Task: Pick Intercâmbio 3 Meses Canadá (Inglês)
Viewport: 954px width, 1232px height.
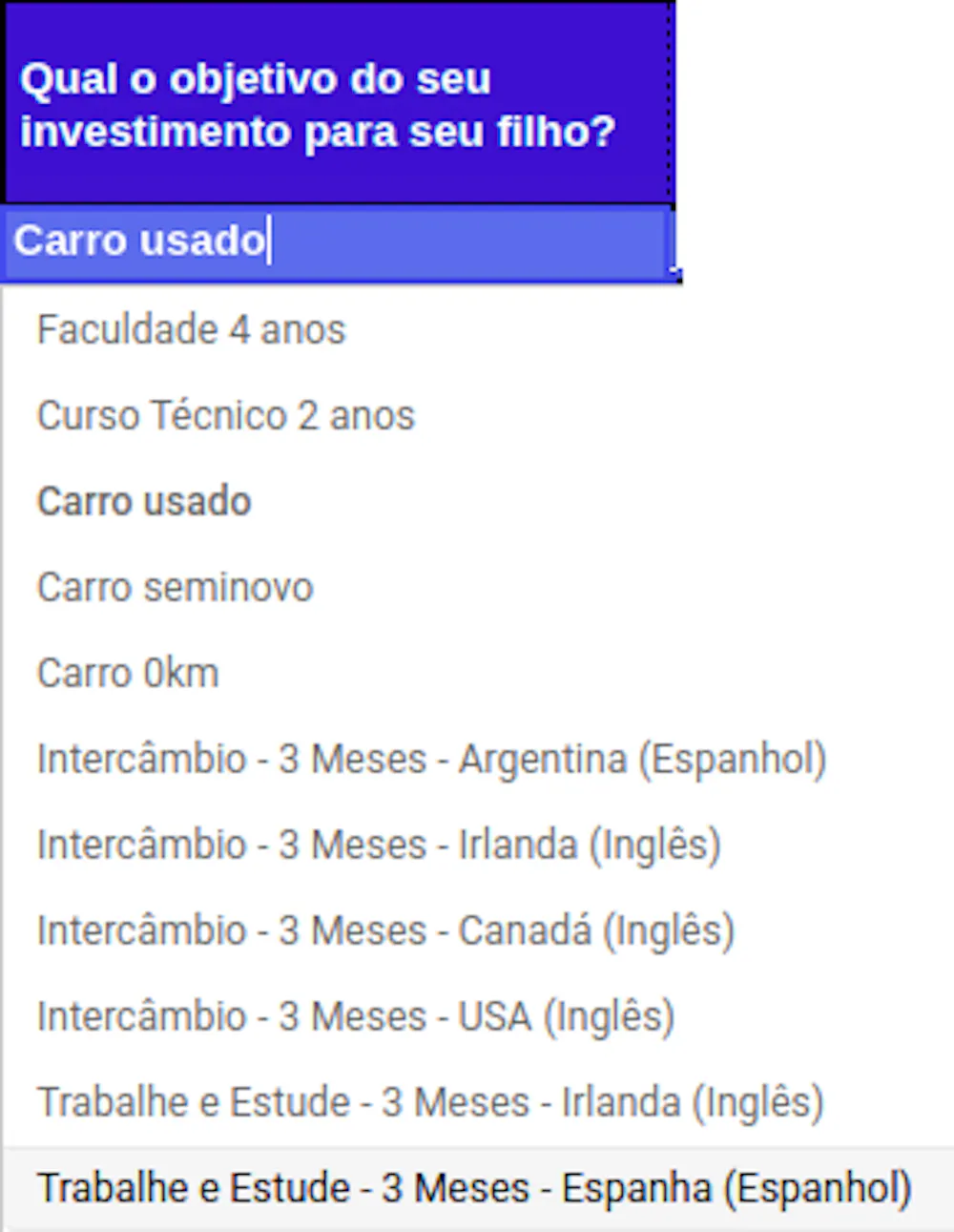Action: click(x=385, y=931)
